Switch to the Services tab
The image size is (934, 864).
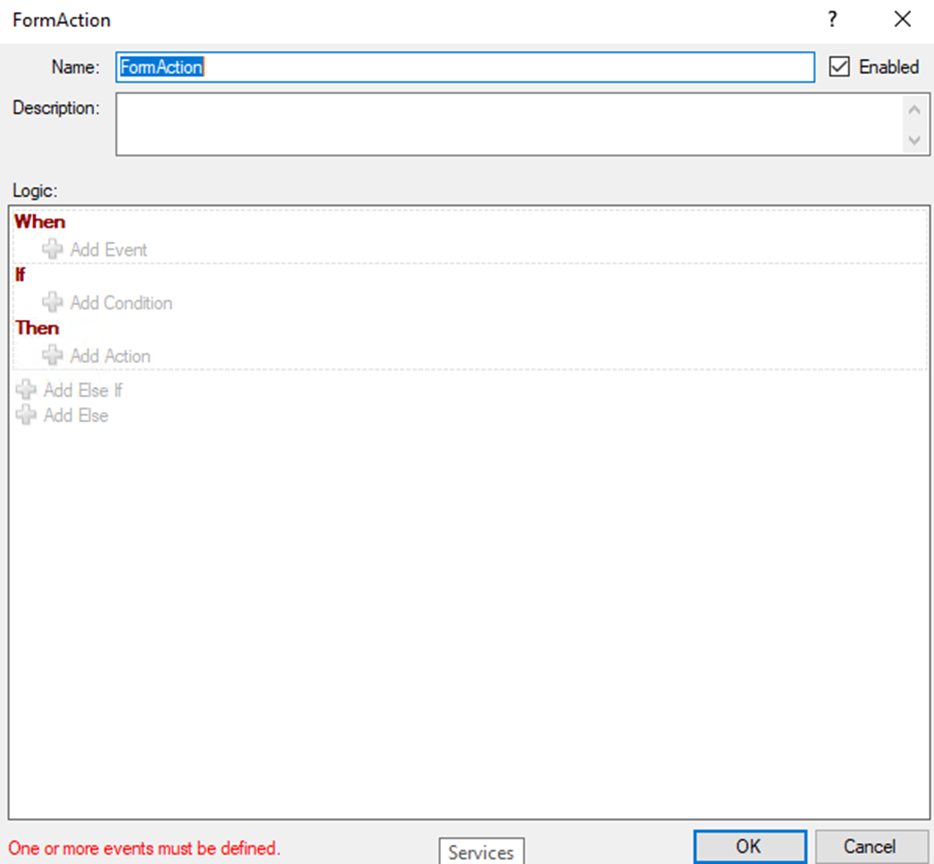click(x=481, y=852)
